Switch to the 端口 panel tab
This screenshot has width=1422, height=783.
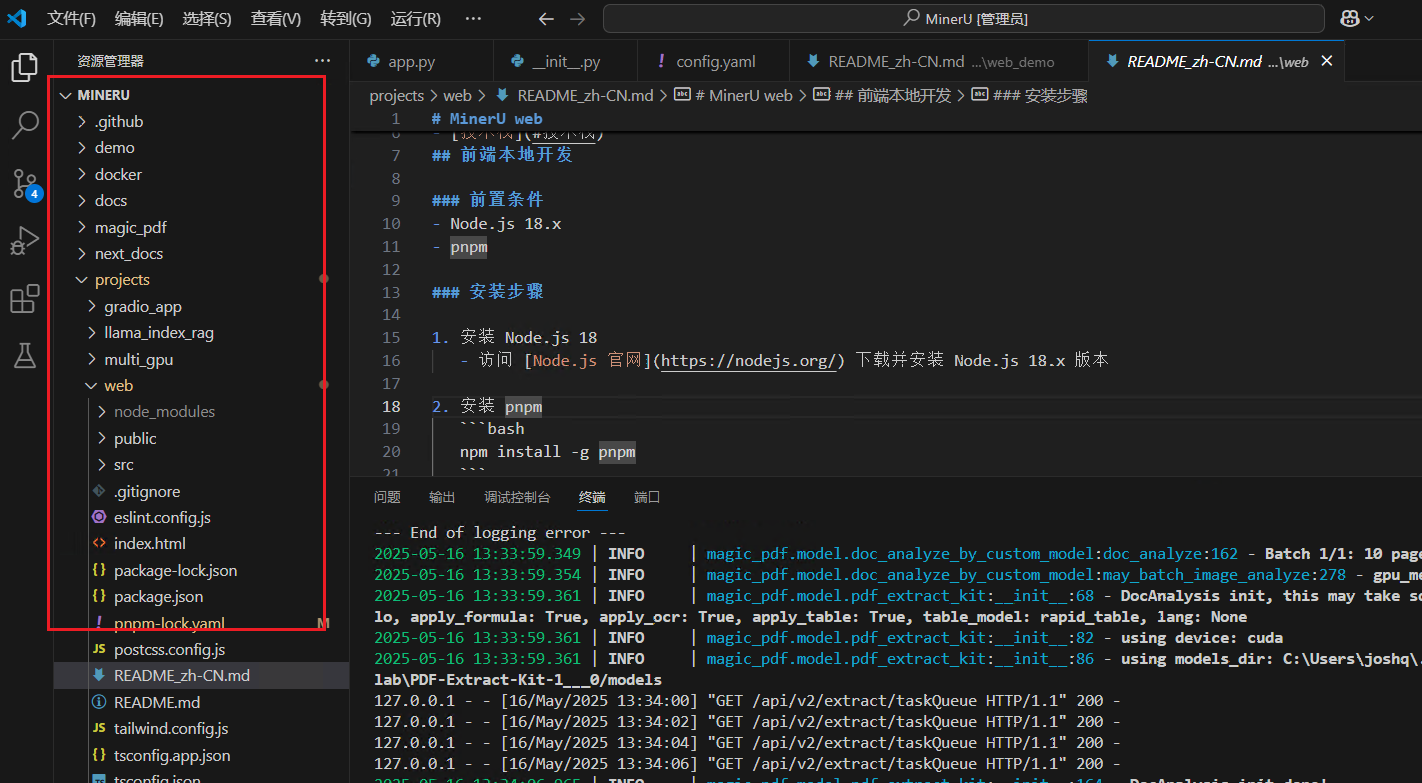click(647, 497)
